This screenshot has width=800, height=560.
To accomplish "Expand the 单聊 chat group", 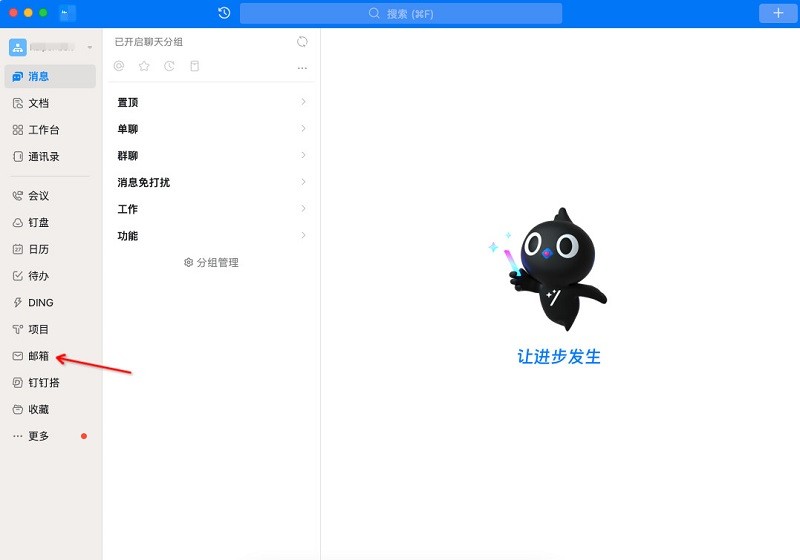I will (210, 129).
